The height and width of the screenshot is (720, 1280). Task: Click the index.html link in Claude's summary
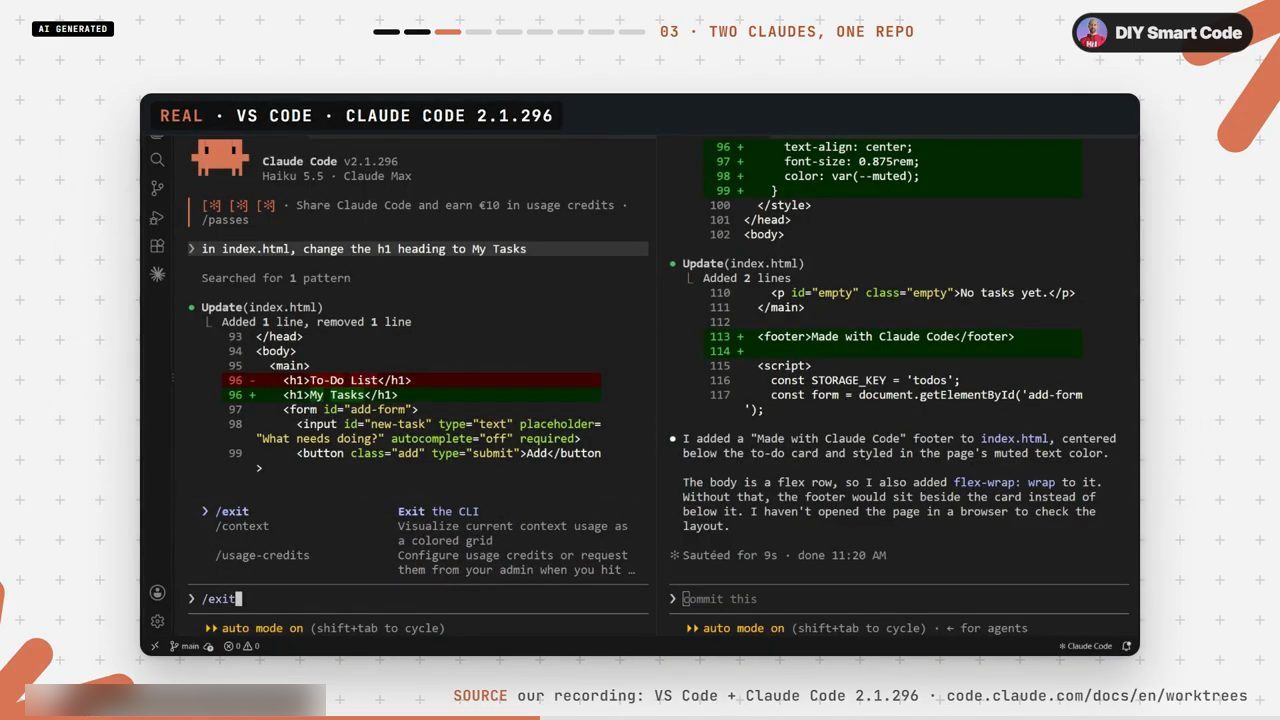[x=1015, y=438]
